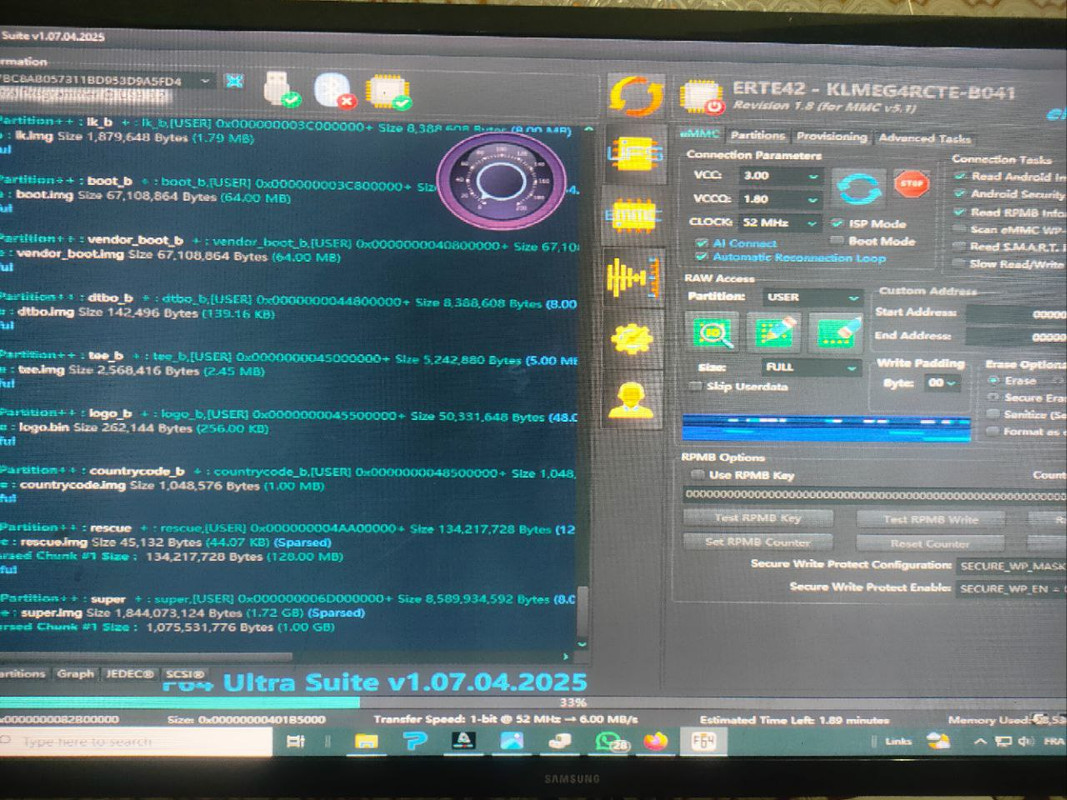This screenshot has height=800, width=1067.
Task: Click the USB icon with green check
Action: pyautogui.click(x=282, y=88)
